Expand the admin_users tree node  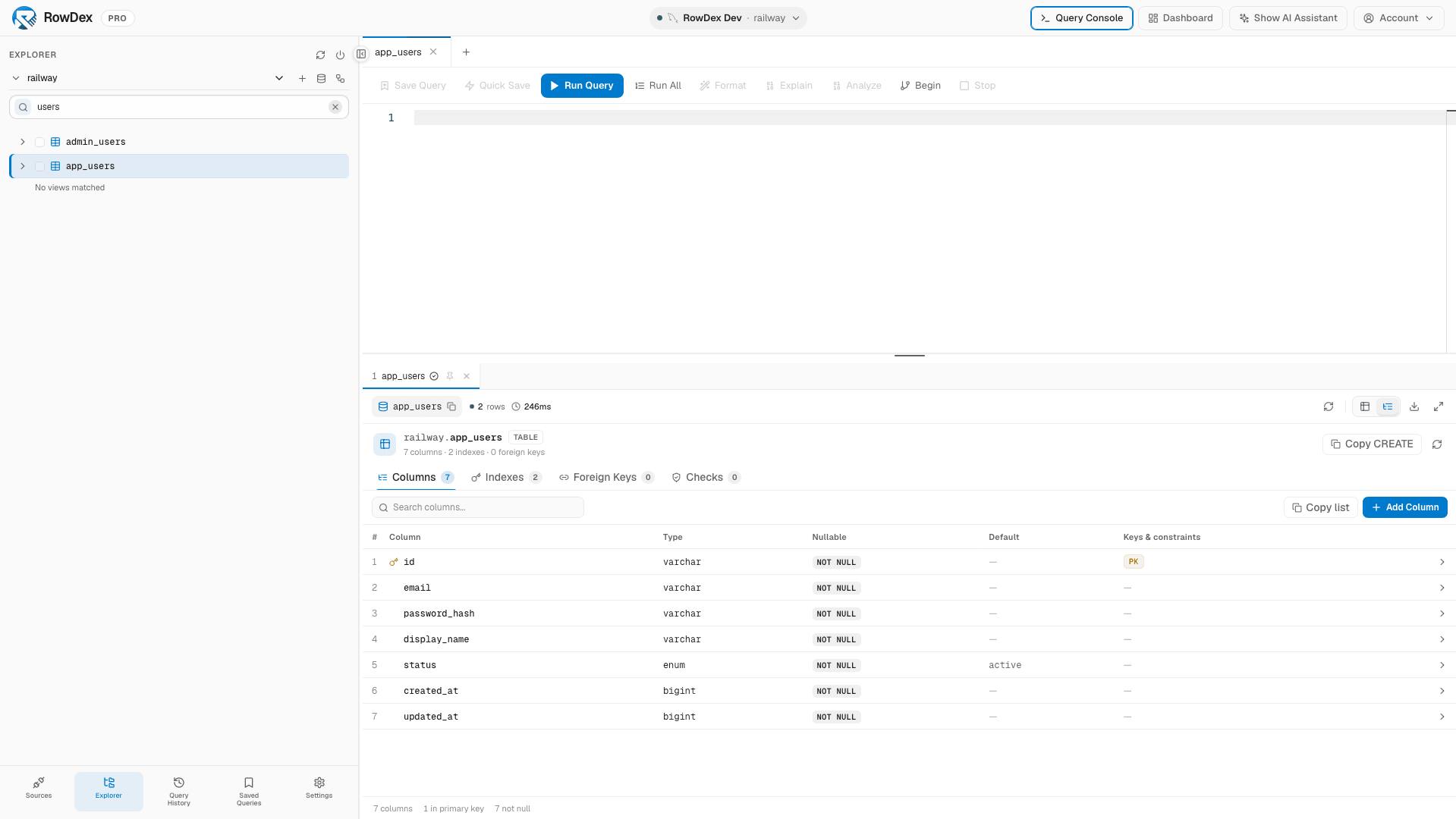[x=23, y=143]
